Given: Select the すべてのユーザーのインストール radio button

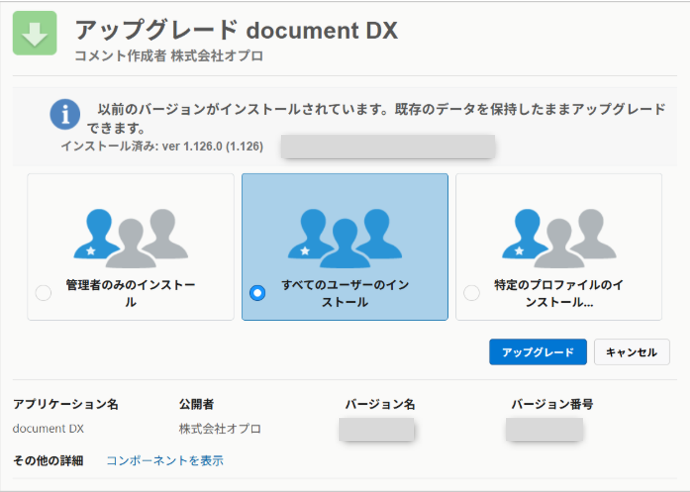Looking at the screenshot, I should [257, 293].
